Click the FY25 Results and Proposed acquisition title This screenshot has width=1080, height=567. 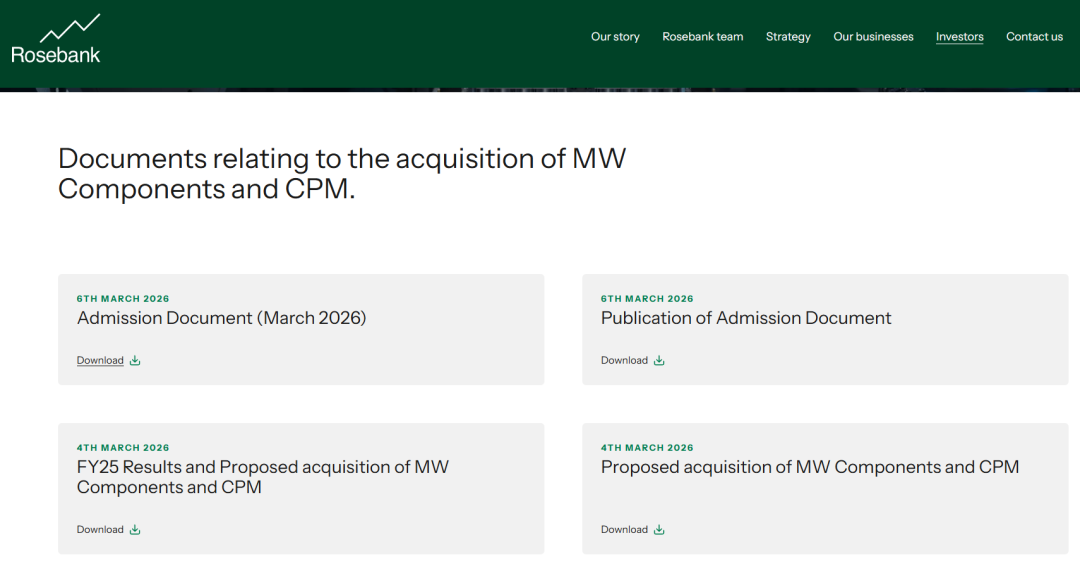262,477
